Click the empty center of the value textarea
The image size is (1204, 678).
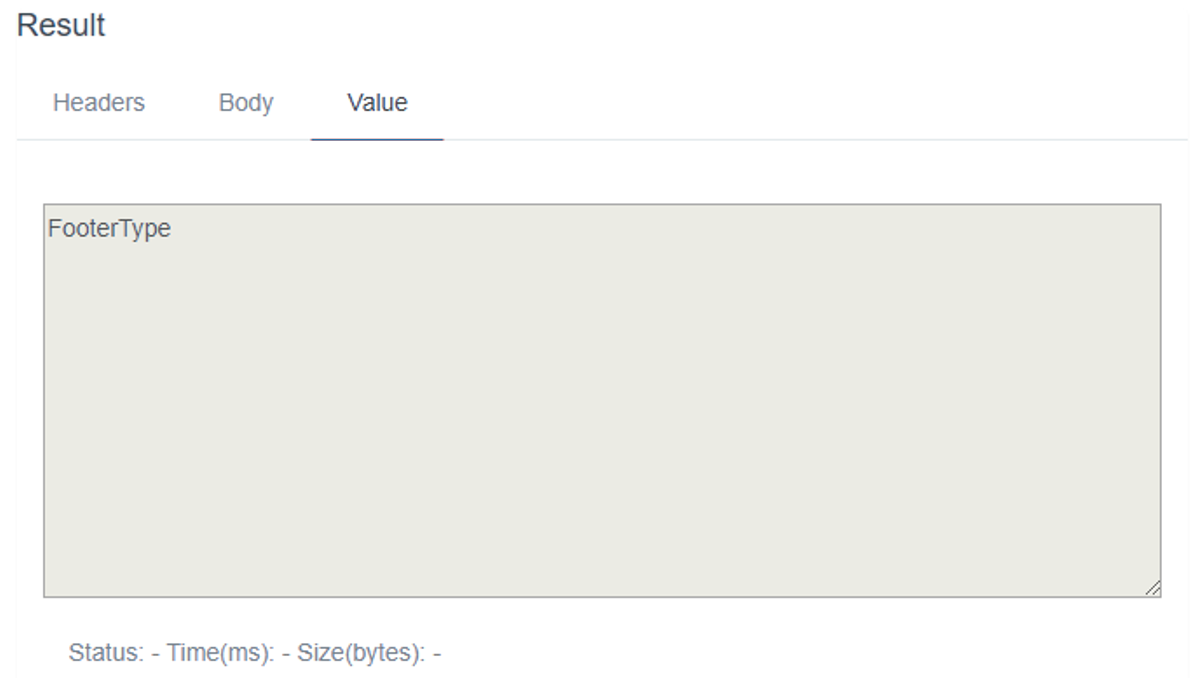tap(602, 400)
